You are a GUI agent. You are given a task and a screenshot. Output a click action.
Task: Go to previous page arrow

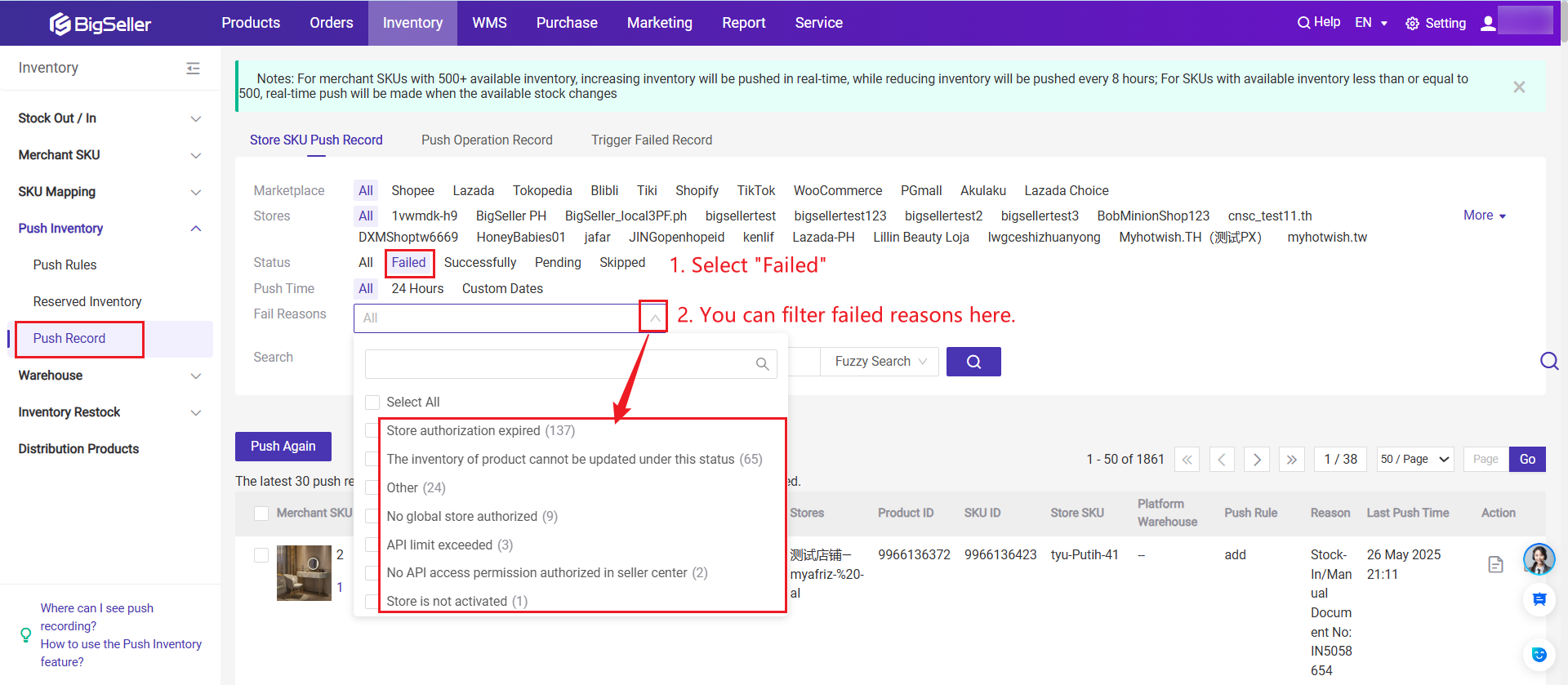[x=1222, y=460]
